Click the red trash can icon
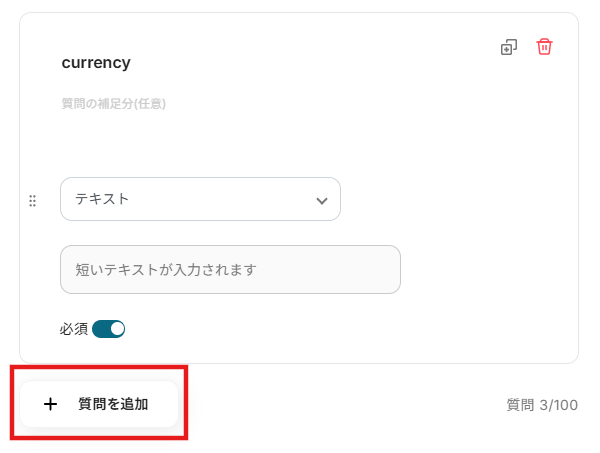This screenshot has width=600, height=453. (x=544, y=47)
